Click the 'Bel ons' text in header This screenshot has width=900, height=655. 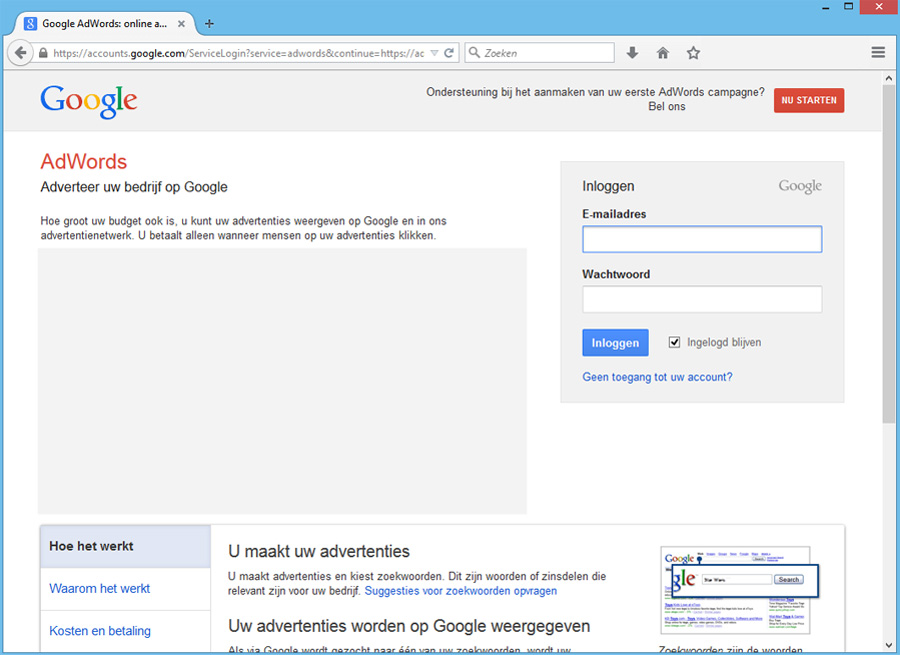click(x=667, y=107)
